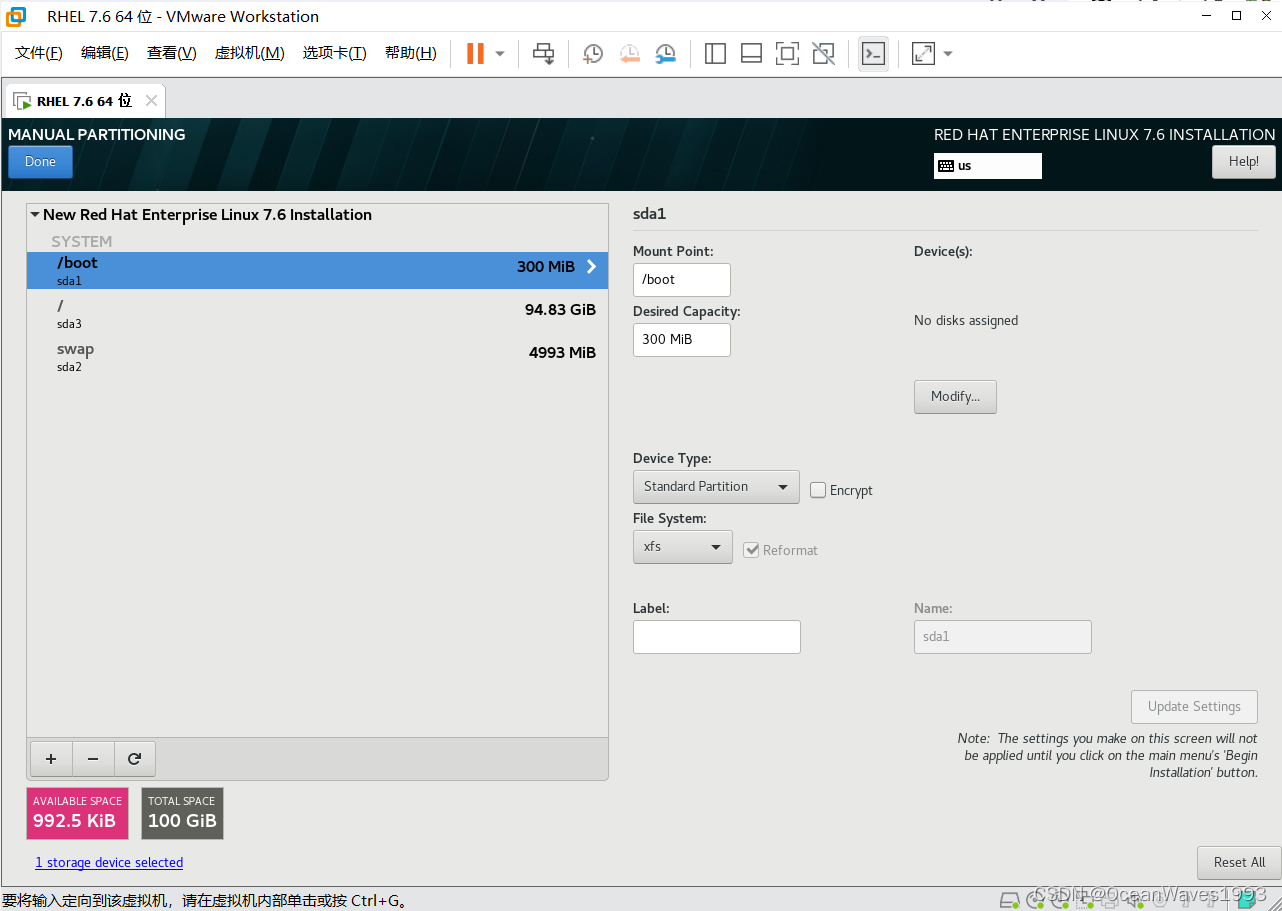Reload storage configuration from disk

[135, 759]
